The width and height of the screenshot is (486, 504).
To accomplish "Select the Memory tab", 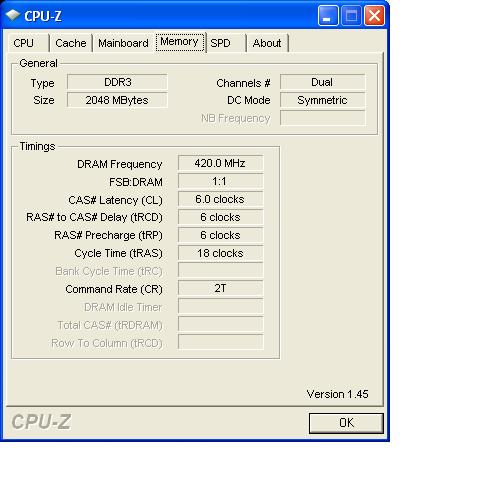I will point(180,42).
